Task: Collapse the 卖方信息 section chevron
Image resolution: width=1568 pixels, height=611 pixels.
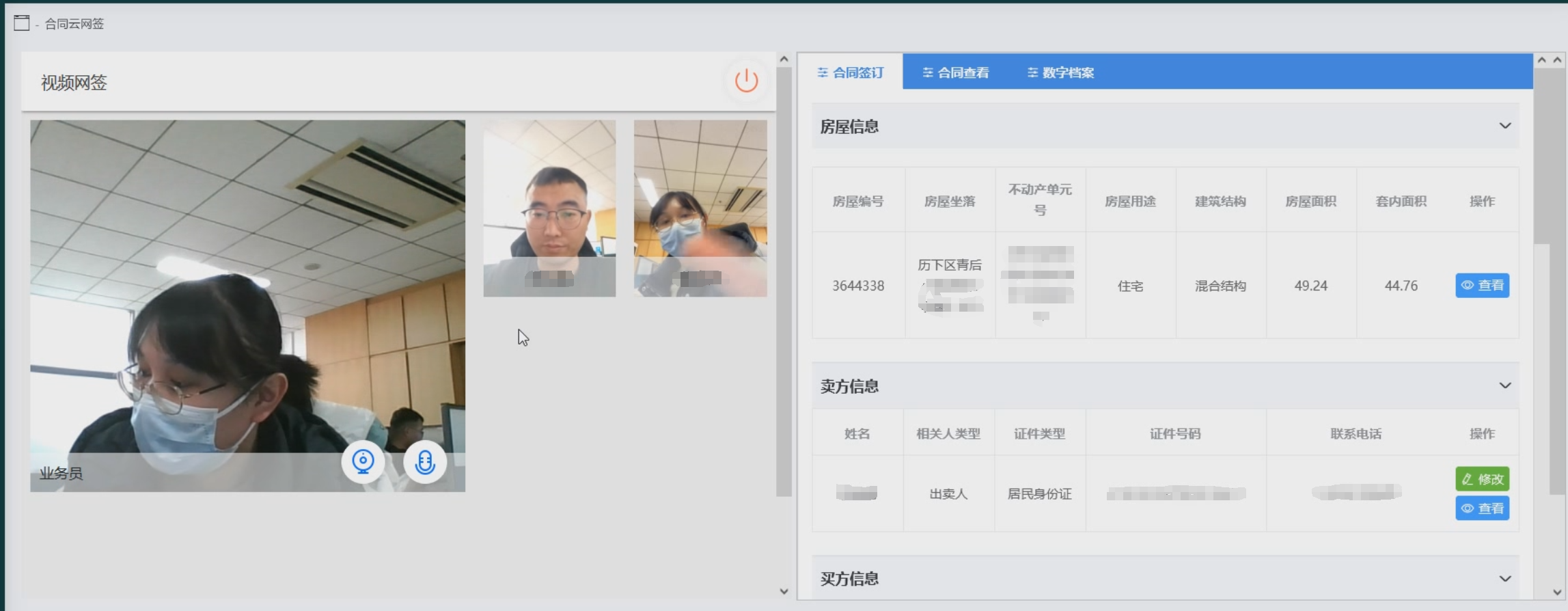Action: coord(1504,385)
